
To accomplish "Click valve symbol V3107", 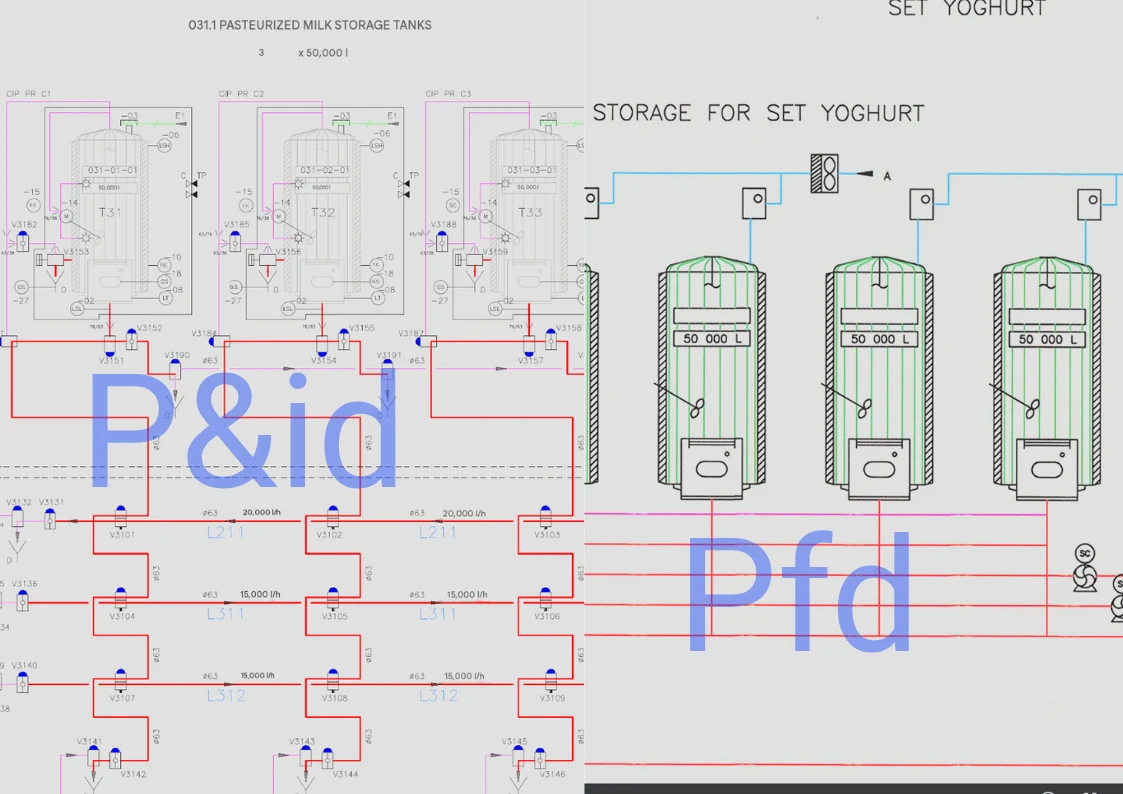I will click(120, 680).
